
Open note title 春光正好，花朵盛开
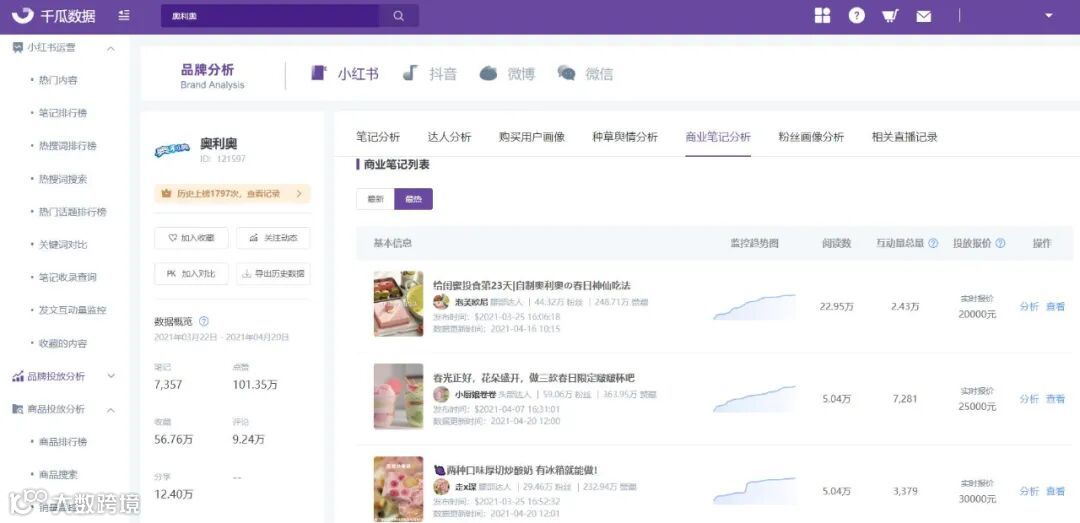[x=533, y=378]
